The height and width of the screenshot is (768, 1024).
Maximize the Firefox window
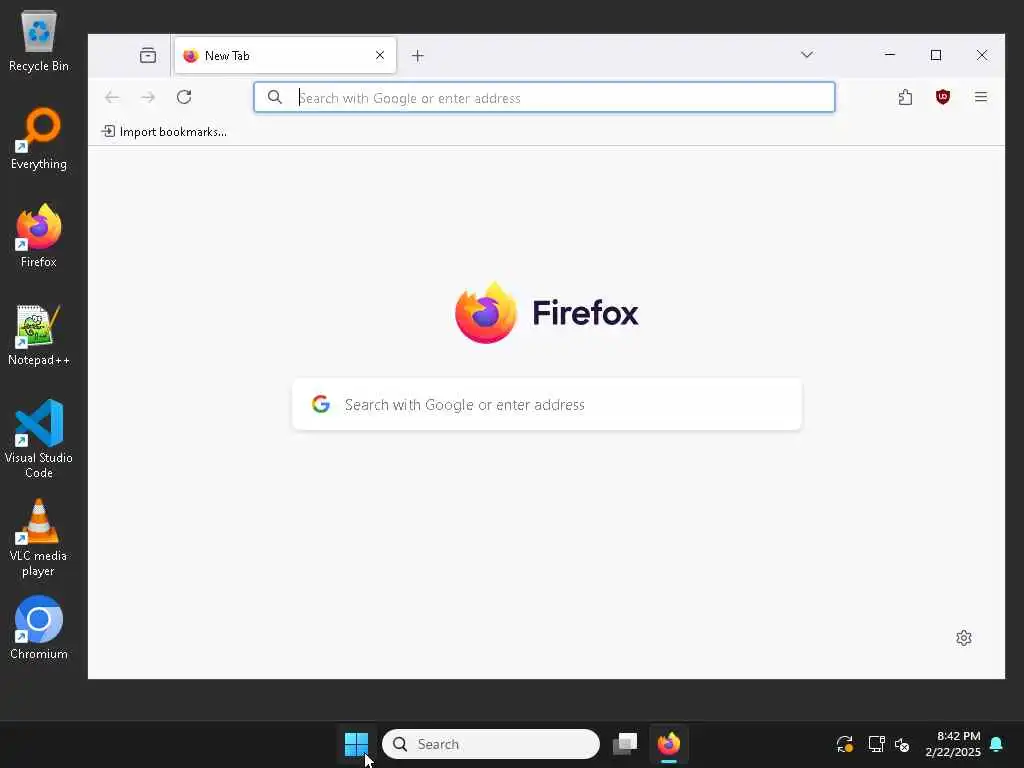pos(936,55)
